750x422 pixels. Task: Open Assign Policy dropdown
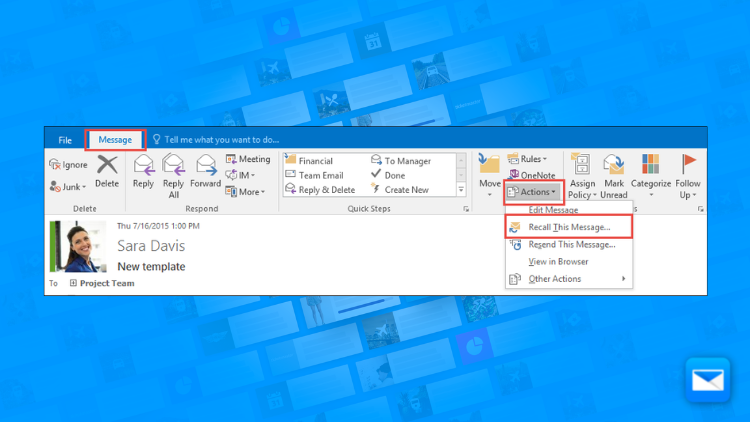[x=582, y=176]
